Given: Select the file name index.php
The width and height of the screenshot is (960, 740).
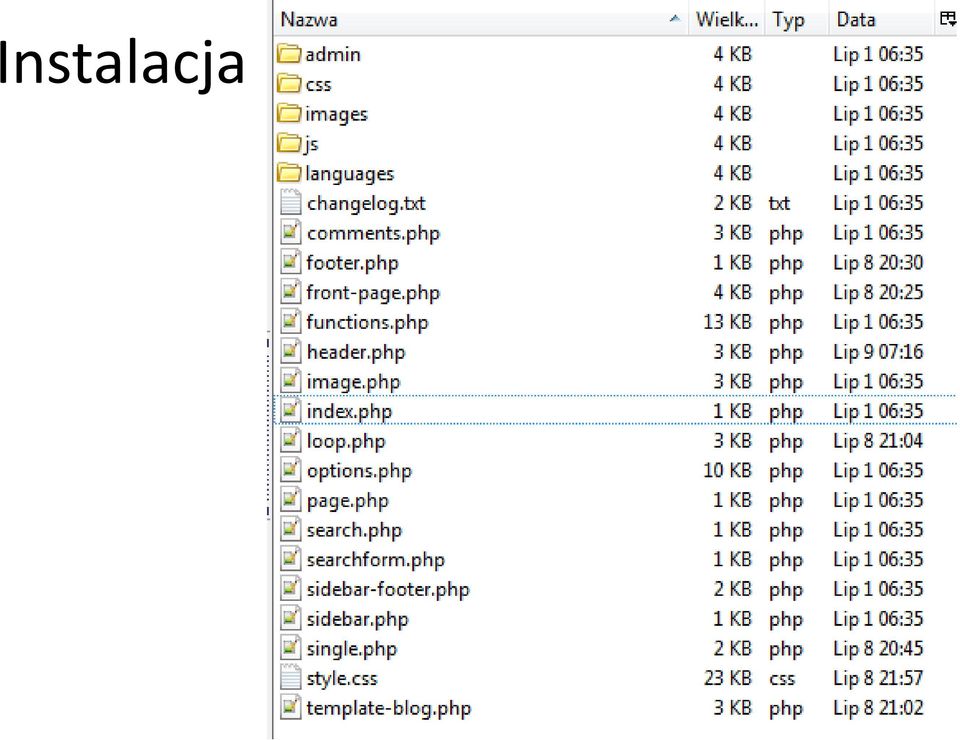Looking at the screenshot, I should pyautogui.click(x=349, y=411).
